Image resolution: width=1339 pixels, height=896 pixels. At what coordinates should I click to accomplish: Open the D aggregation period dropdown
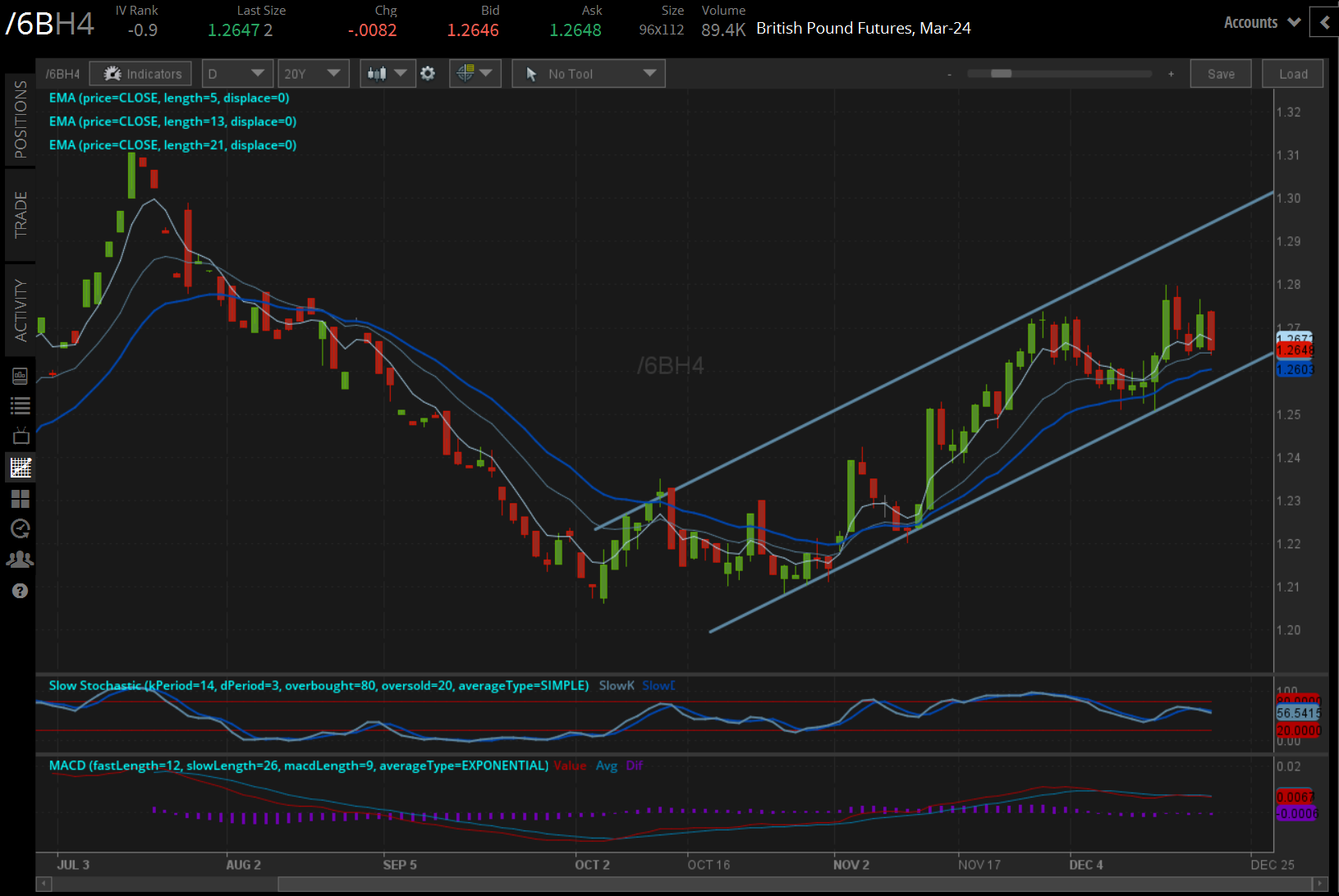[x=237, y=74]
